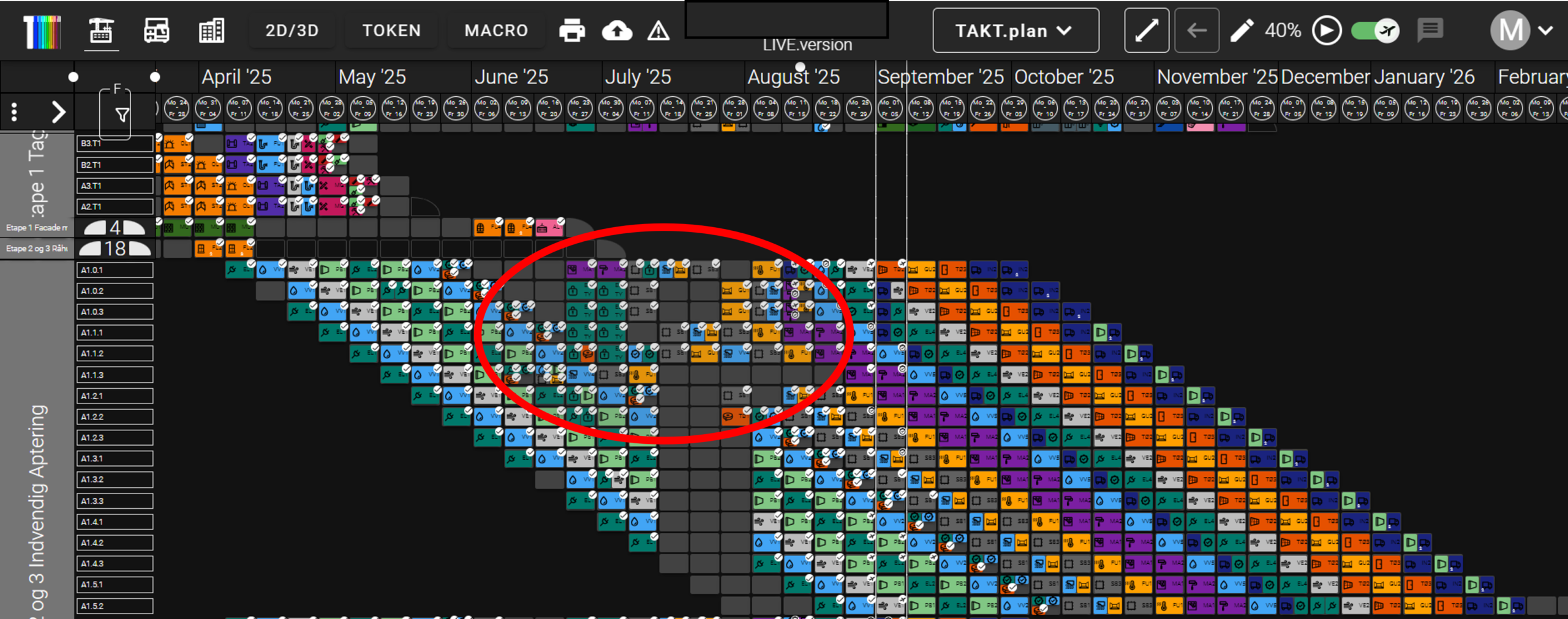The height and width of the screenshot is (619, 1568).
Task: Switch to 2D/3D view
Action: tap(292, 31)
